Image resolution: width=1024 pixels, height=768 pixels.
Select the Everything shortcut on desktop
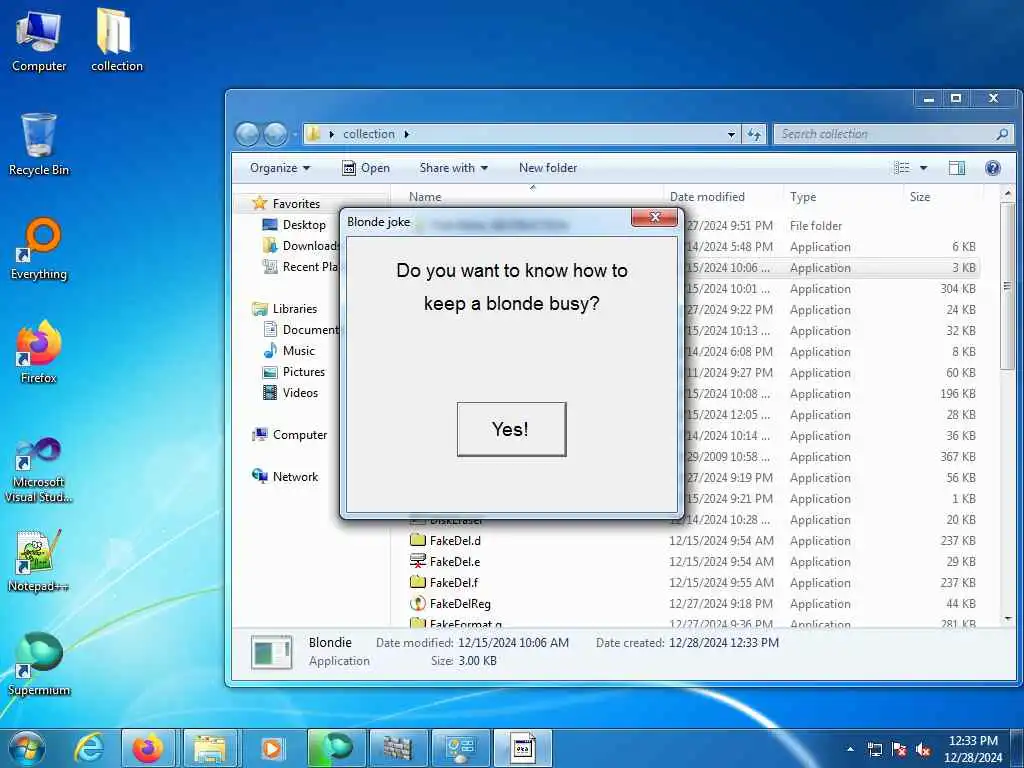[39, 249]
